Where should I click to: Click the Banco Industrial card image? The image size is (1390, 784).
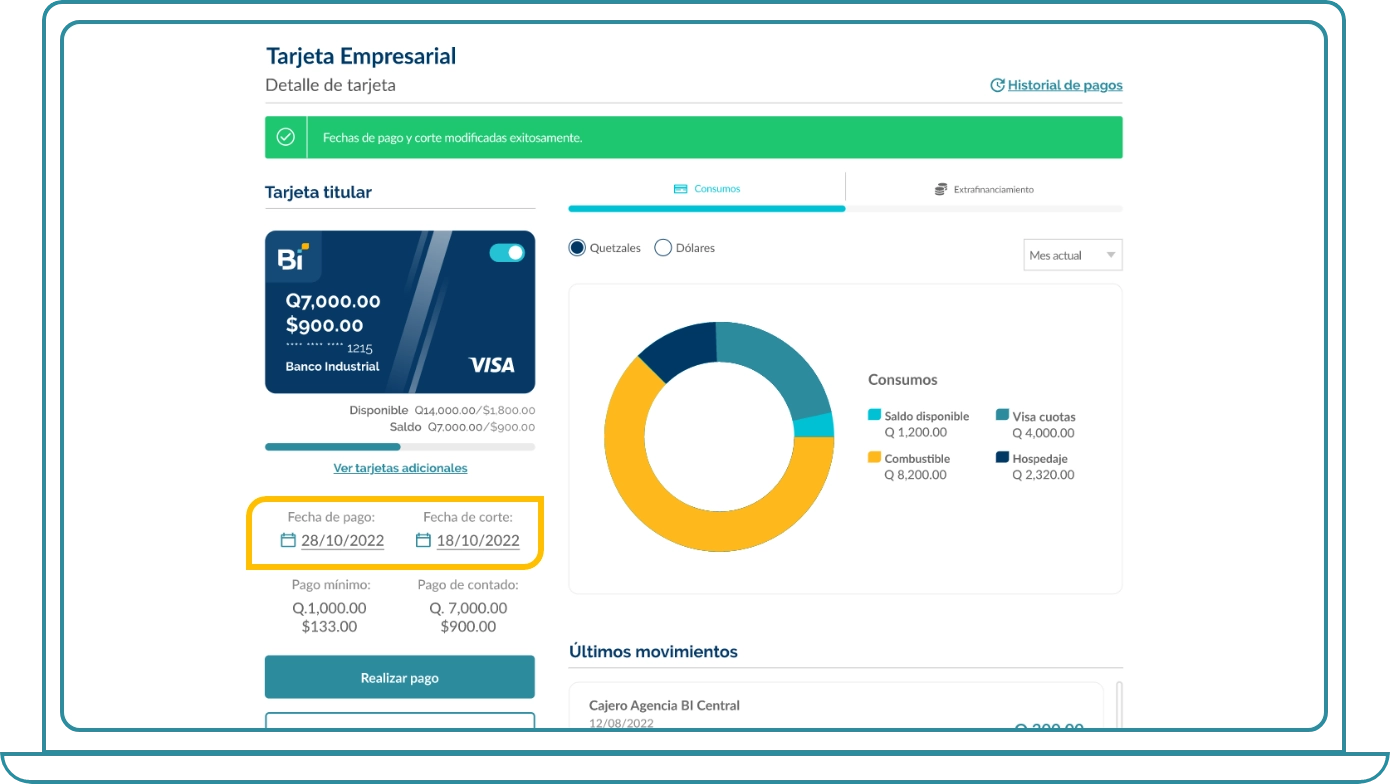pos(400,312)
